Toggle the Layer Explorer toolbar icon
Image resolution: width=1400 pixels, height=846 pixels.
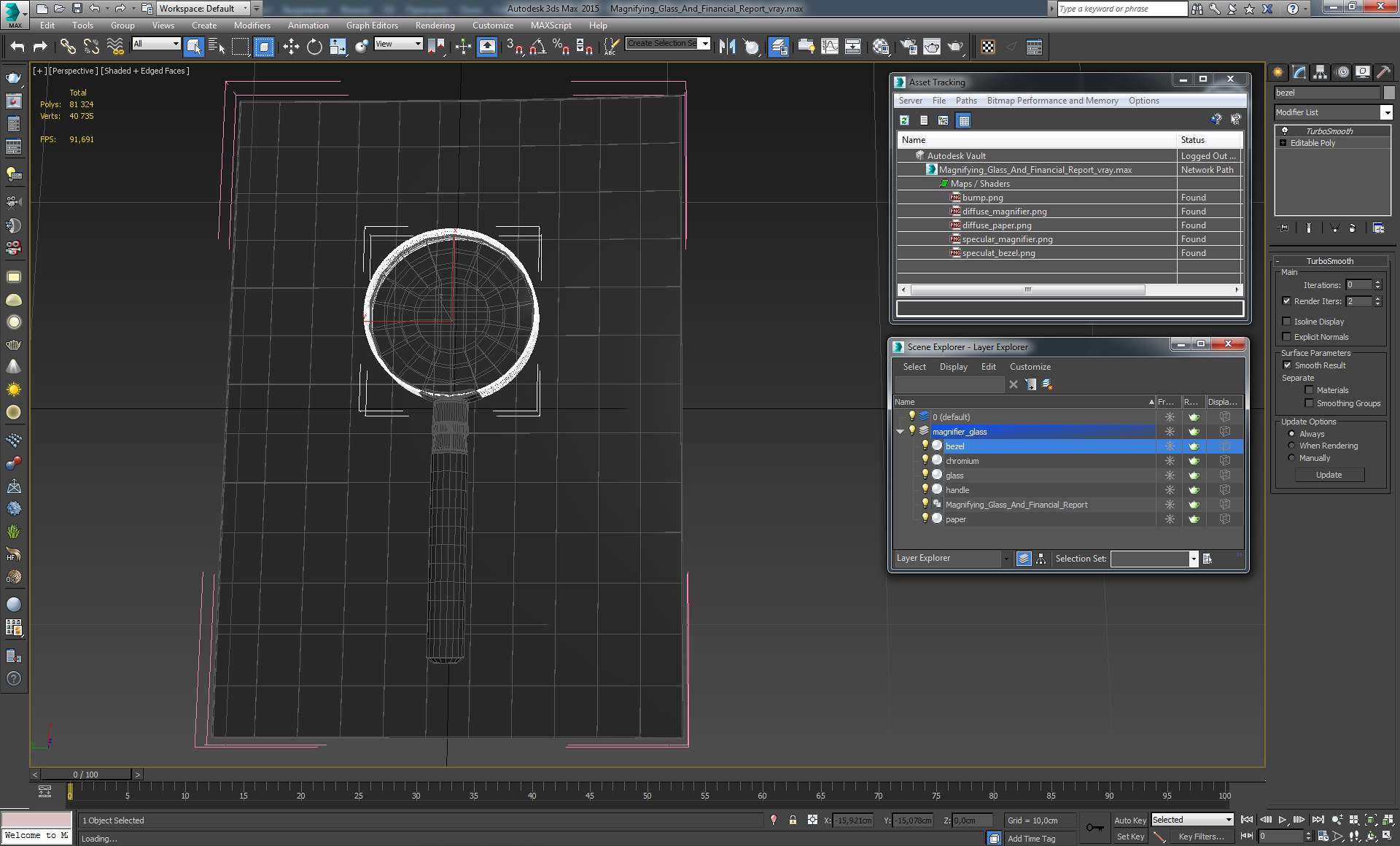[779, 47]
